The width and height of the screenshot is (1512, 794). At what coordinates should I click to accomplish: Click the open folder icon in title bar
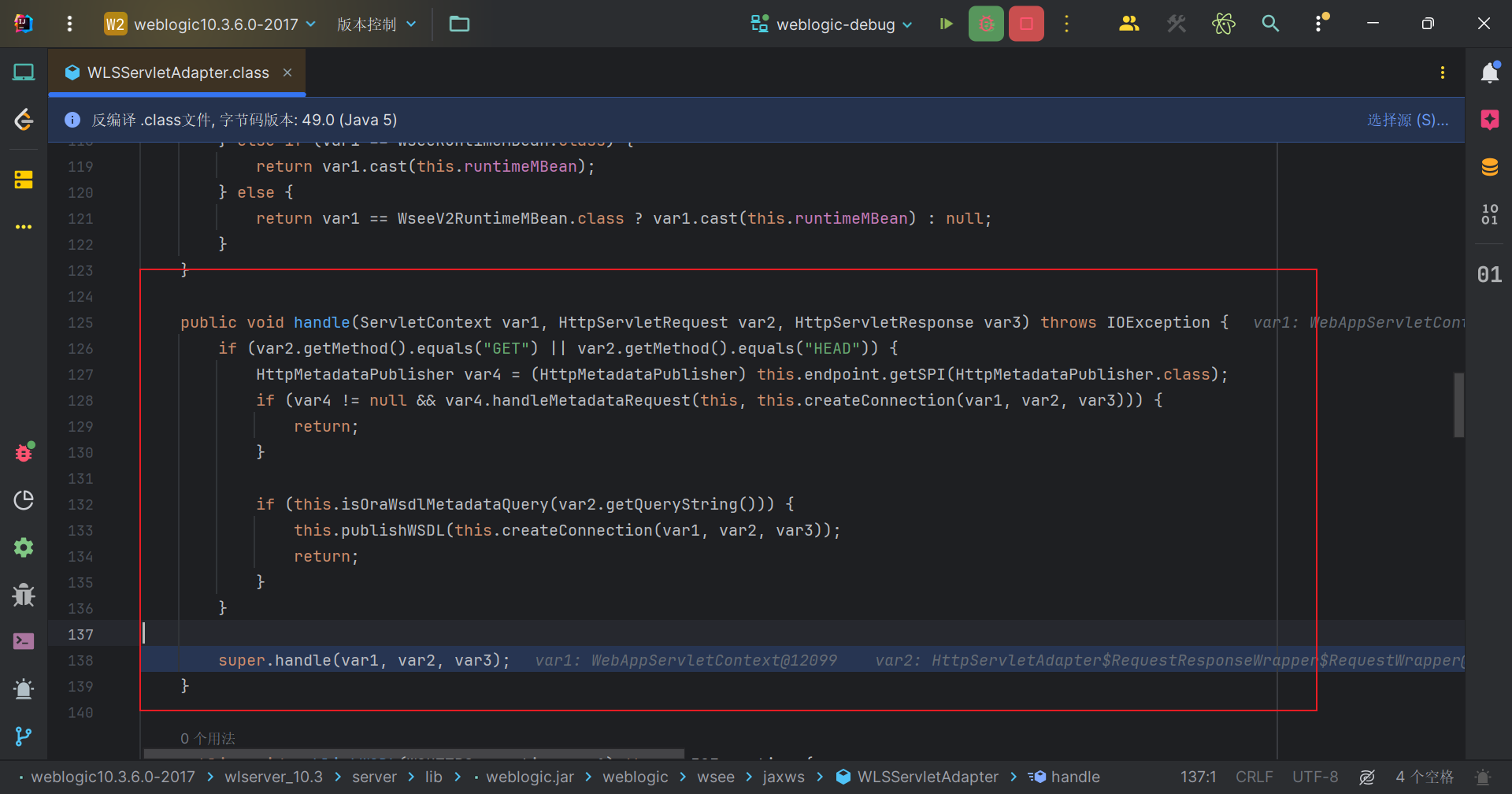[459, 24]
